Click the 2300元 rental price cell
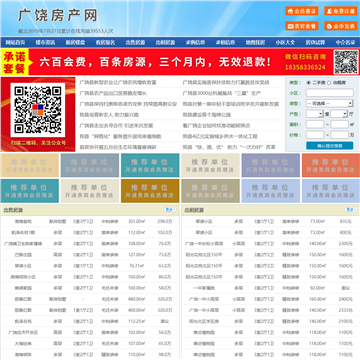The width and height of the screenshot is (360, 360). pos(346,243)
